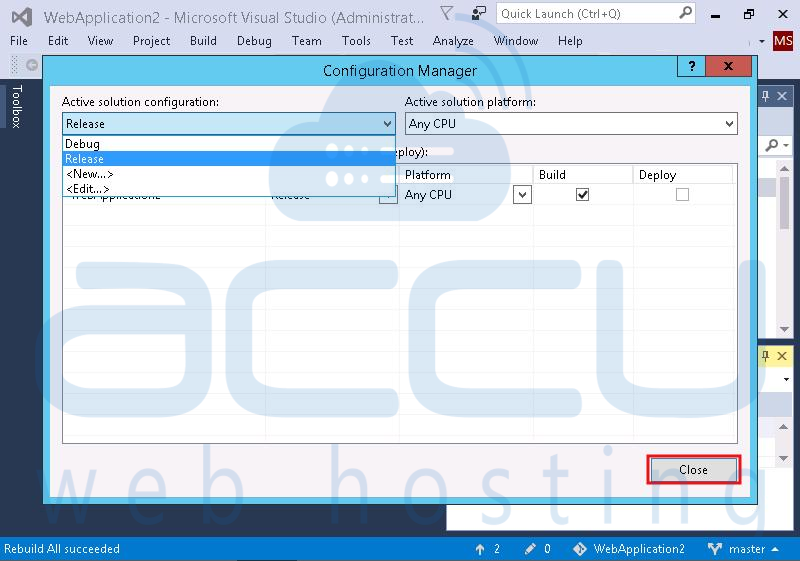This screenshot has height=561, width=800.
Task: Close the lower right yellow panel
Action: [782, 355]
